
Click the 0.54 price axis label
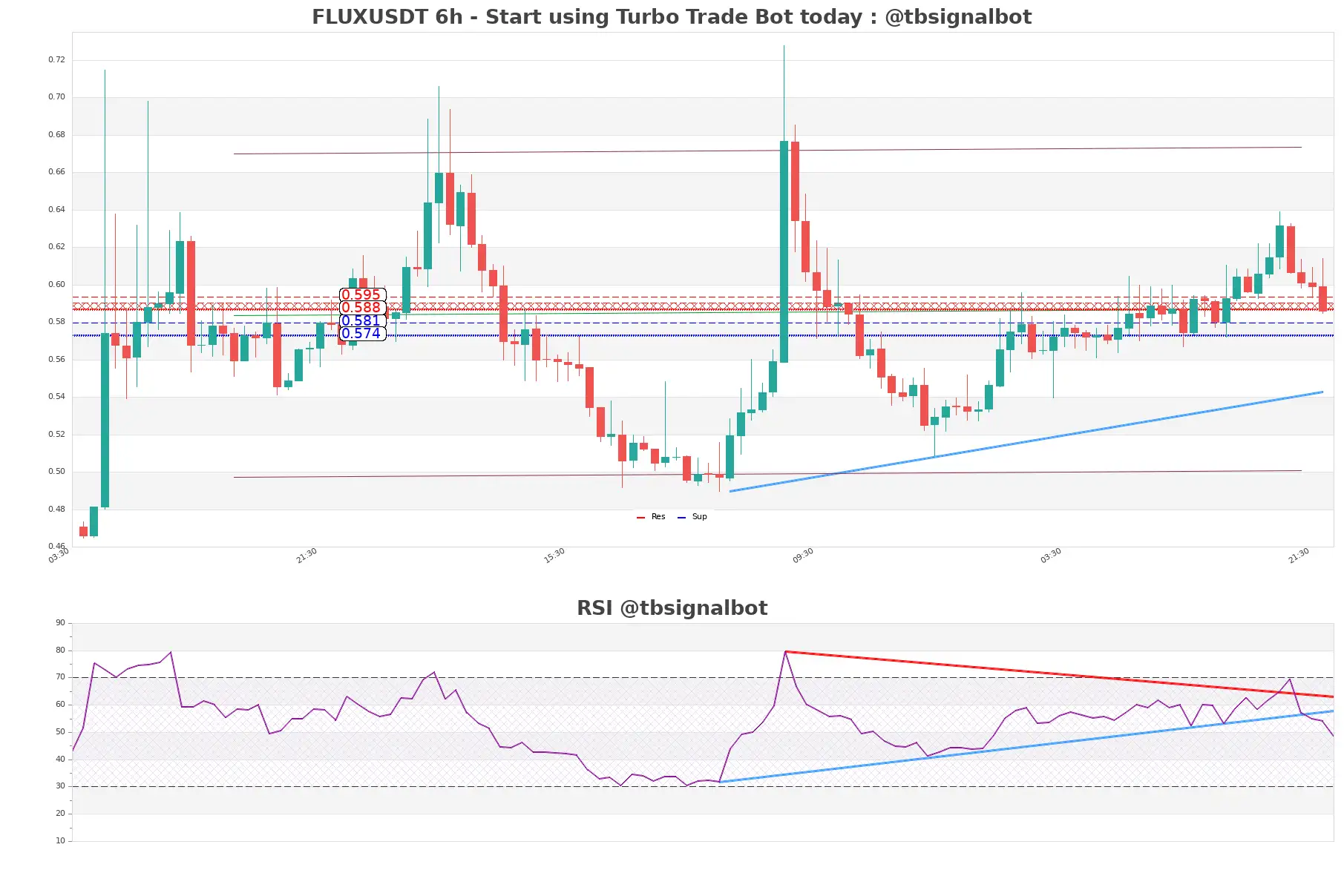(x=56, y=397)
